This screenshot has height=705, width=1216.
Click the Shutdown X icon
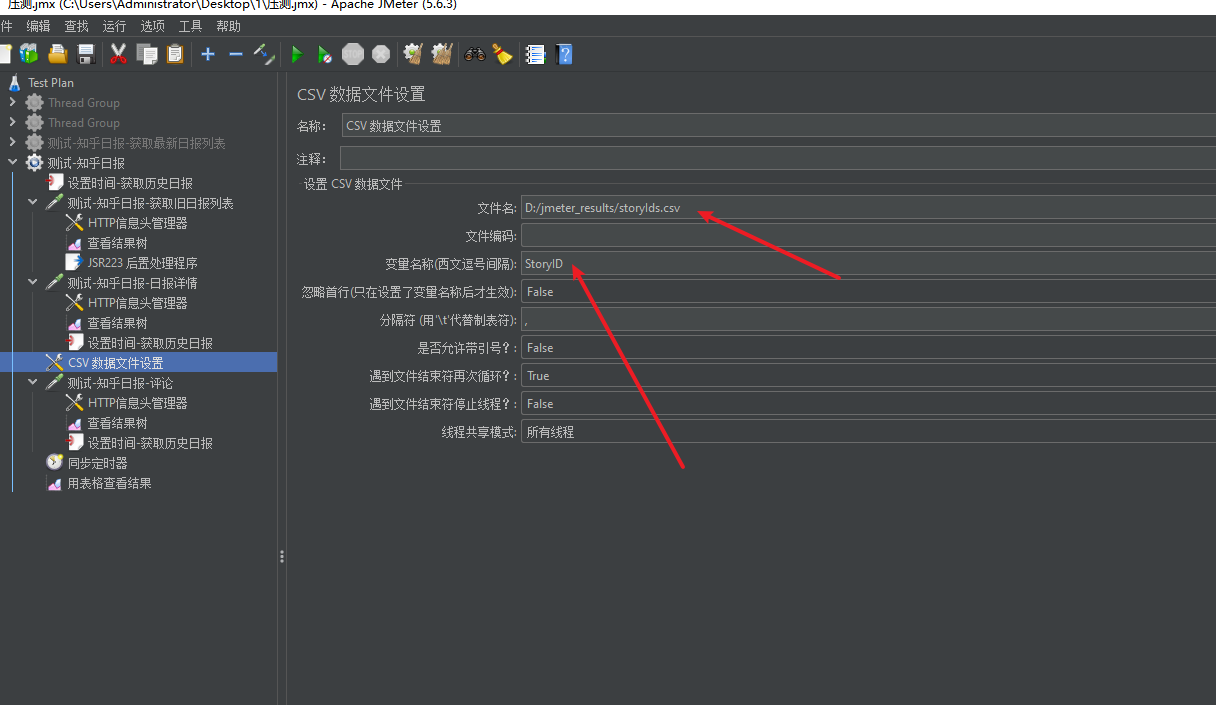click(381, 54)
